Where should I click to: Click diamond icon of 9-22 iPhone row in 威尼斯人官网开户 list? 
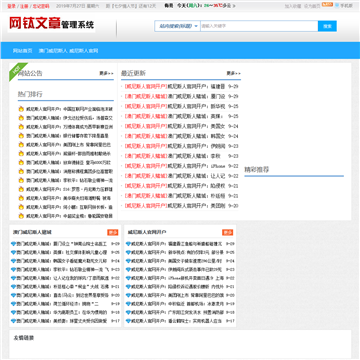(128, 278)
